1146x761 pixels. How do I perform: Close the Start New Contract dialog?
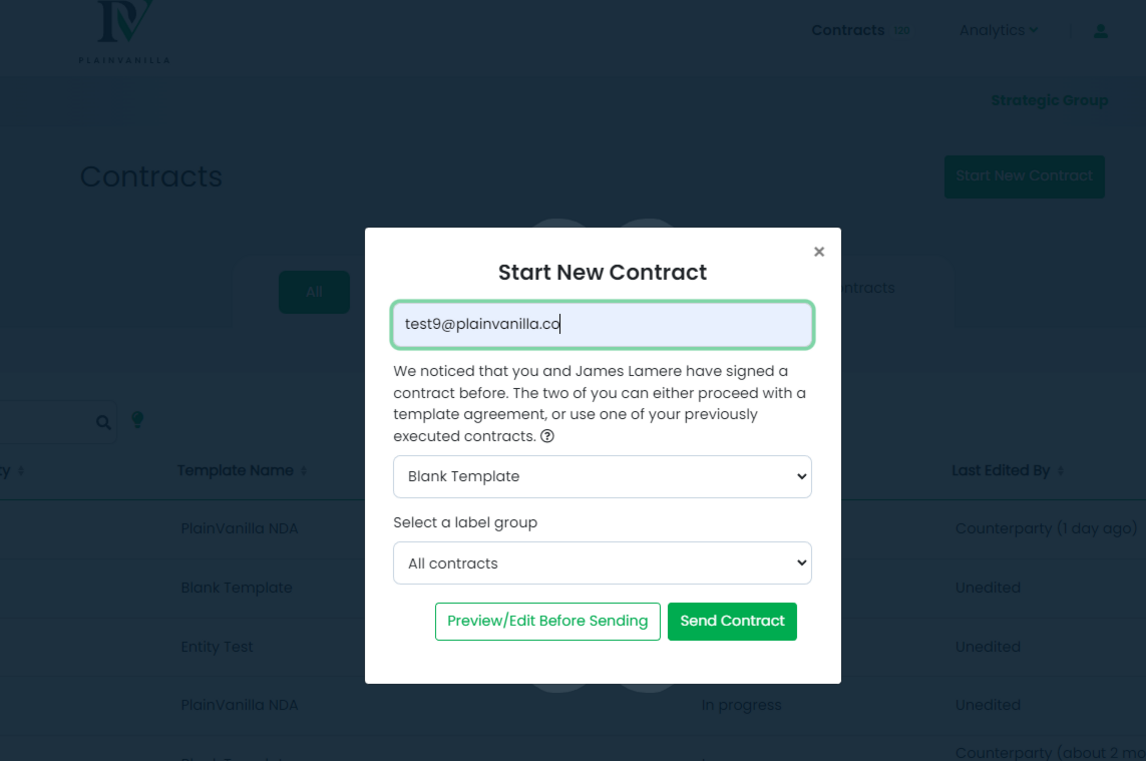[819, 252]
